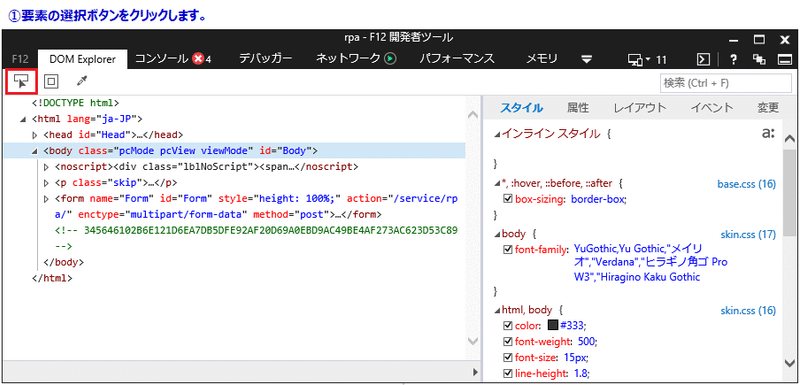Collapse the インライン スタイル rule
The image size is (800, 385).
pos(497,135)
